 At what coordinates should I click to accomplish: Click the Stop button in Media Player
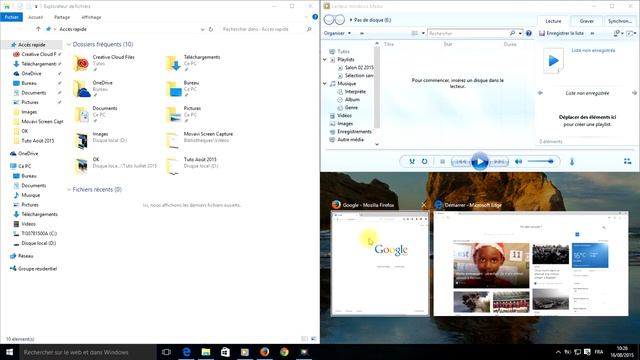(x=442, y=162)
